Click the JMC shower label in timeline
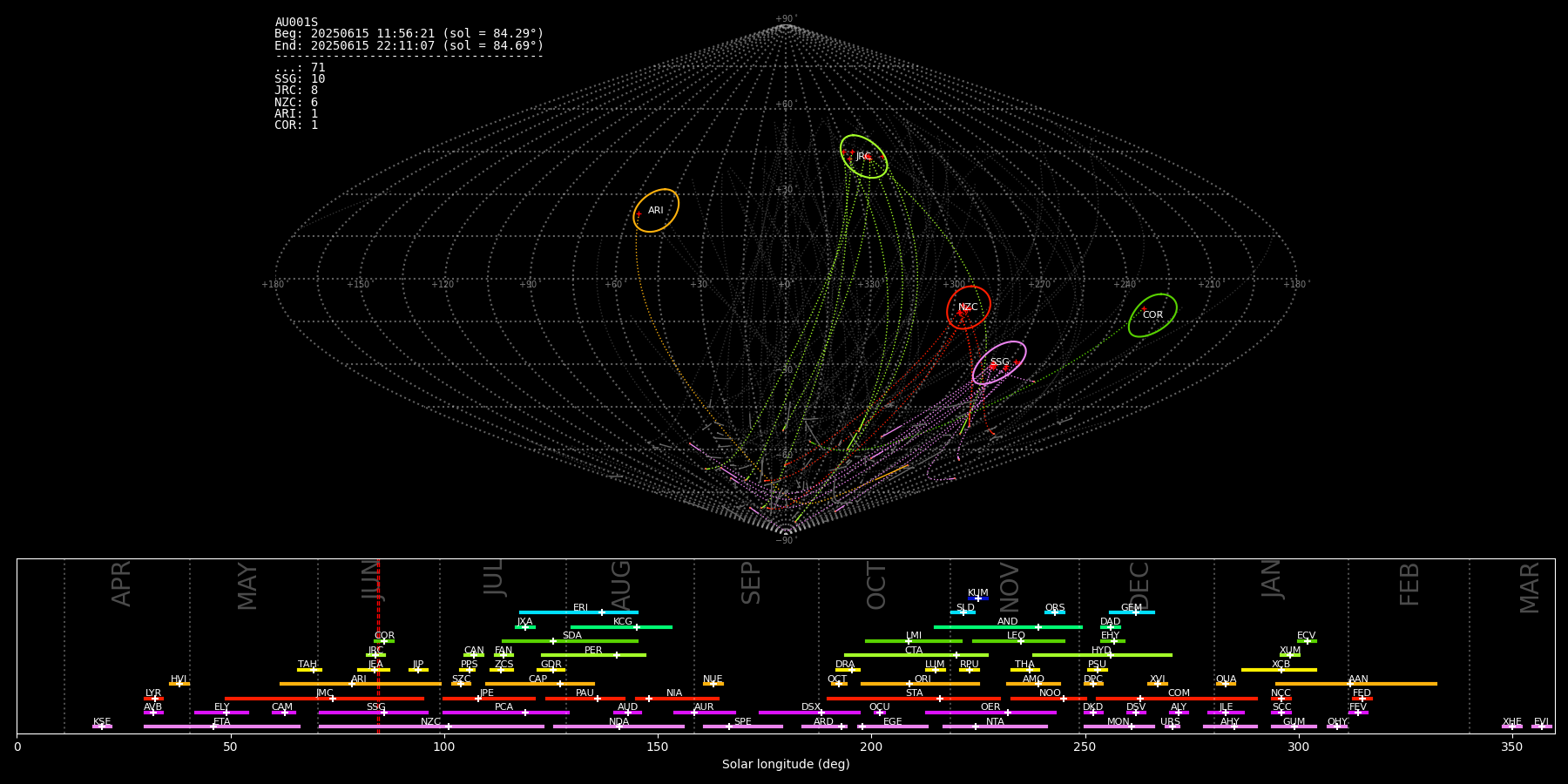 click(324, 693)
